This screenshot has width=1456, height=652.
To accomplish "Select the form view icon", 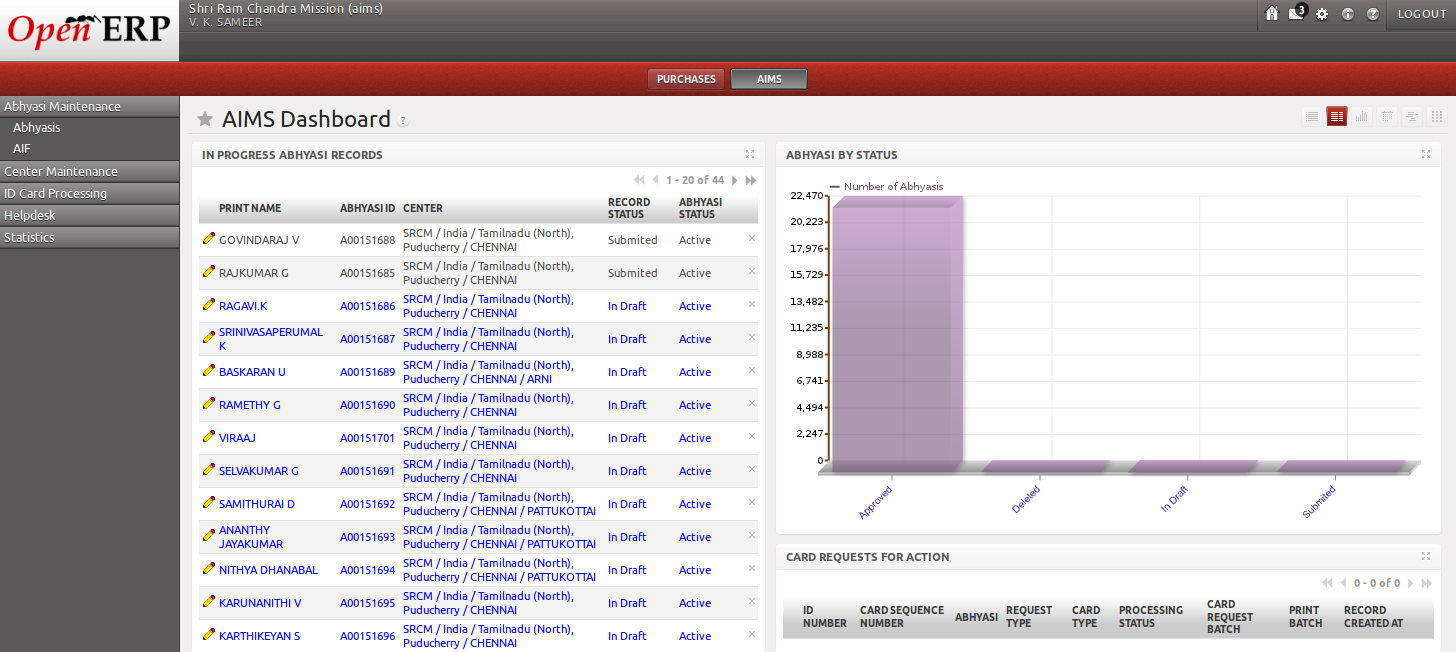I will pos(1337,117).
